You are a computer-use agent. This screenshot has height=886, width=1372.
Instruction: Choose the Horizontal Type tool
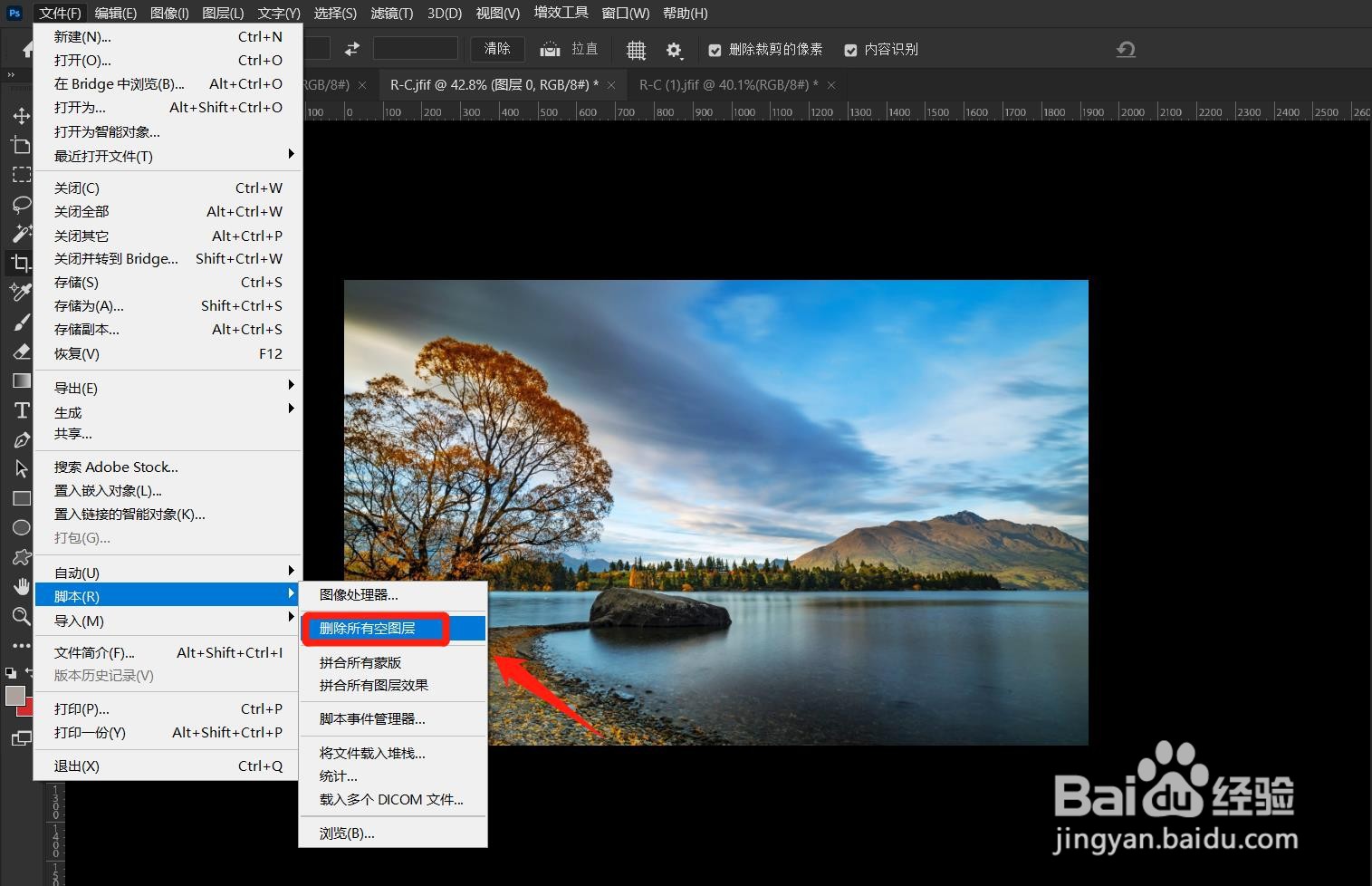coord(21,410)
